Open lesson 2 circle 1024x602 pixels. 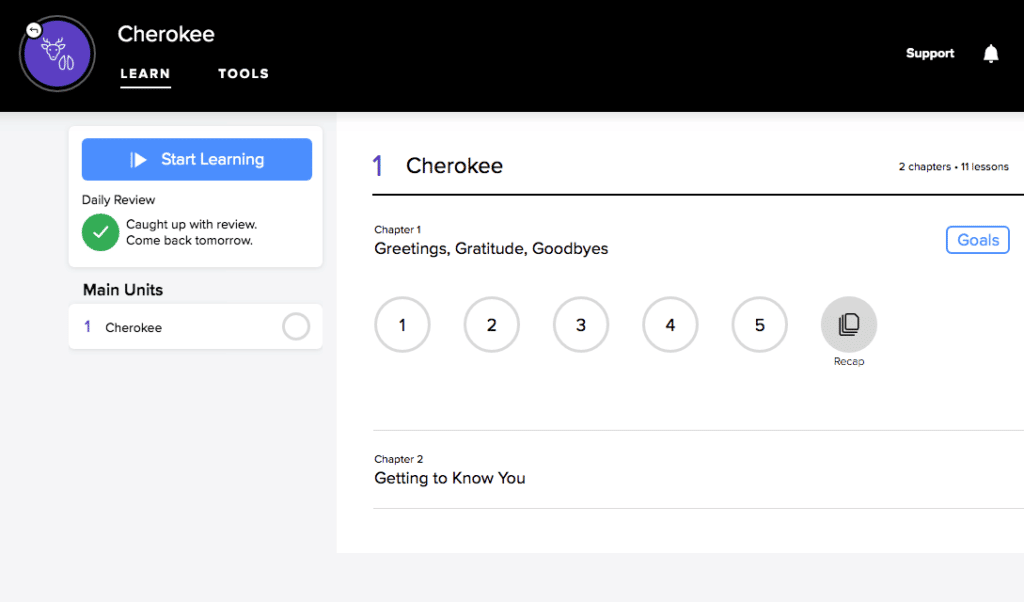click(x=492, y=325)
